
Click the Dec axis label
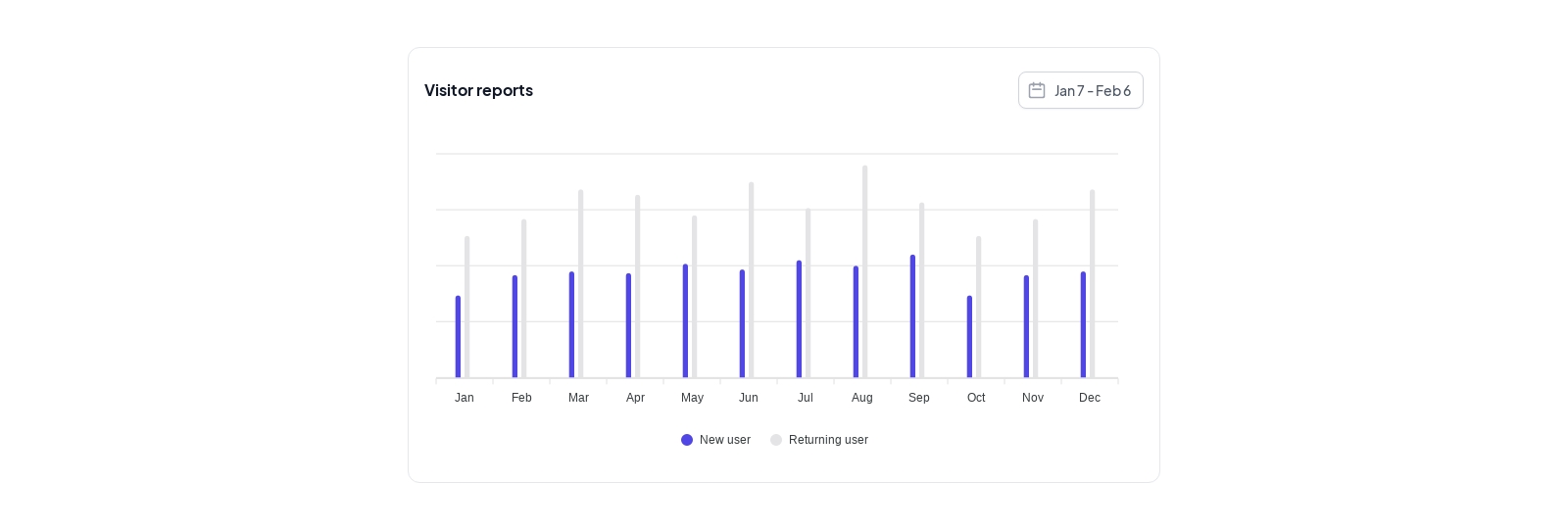pos(1090,398)
